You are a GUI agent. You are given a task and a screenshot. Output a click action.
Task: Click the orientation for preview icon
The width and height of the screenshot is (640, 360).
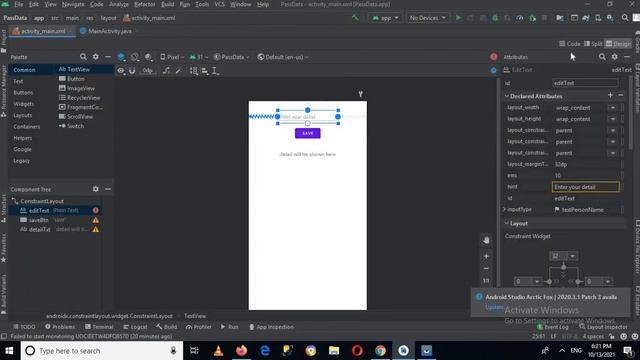(135, 57)
